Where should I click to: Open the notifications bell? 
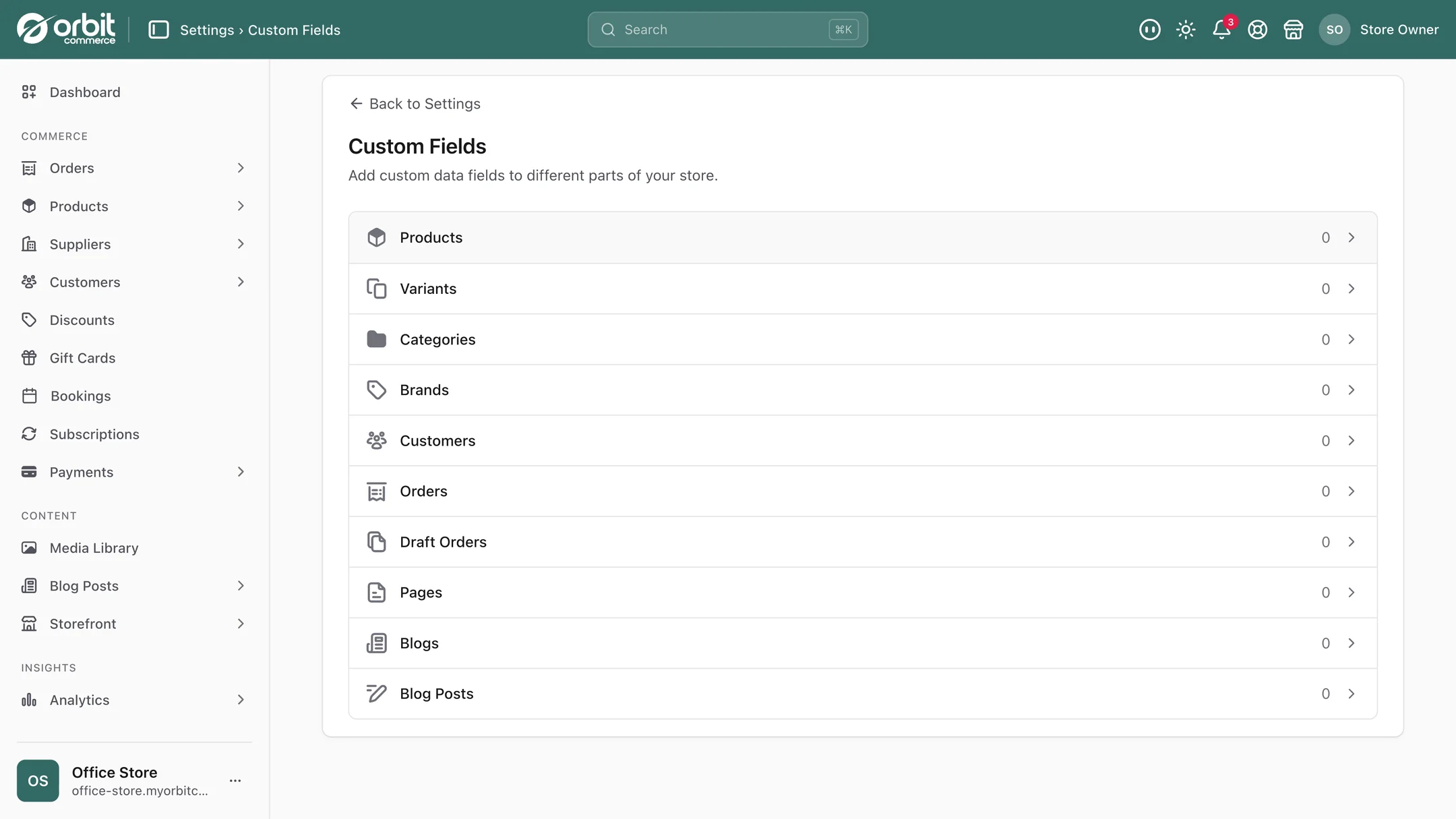pos(1221,30)
